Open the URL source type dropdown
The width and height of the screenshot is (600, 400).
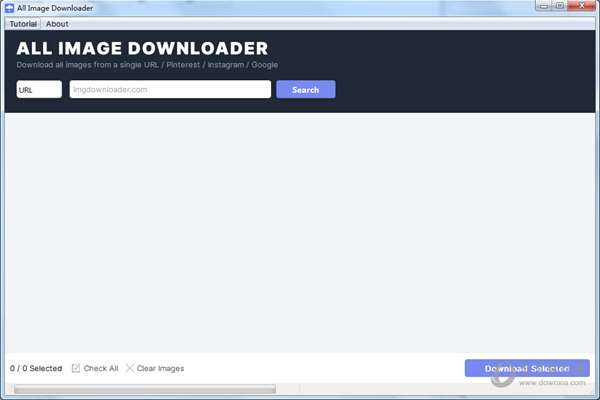pyautogui.click(x=39, y=89)
